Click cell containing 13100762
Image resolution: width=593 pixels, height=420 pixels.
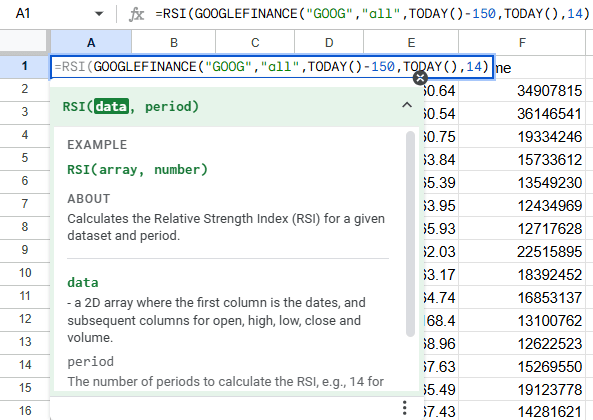(x=522, y=321)
